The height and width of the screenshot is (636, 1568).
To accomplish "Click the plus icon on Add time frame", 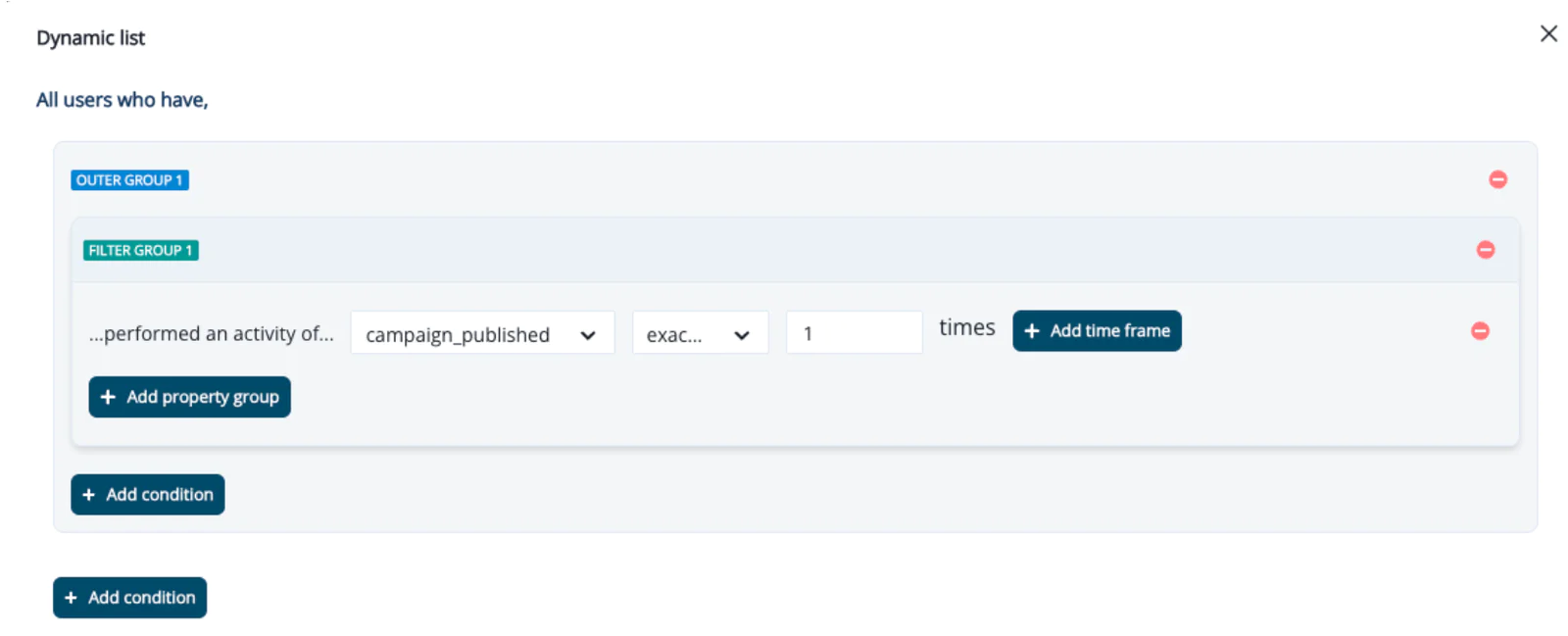I will tap(1033, 330).
